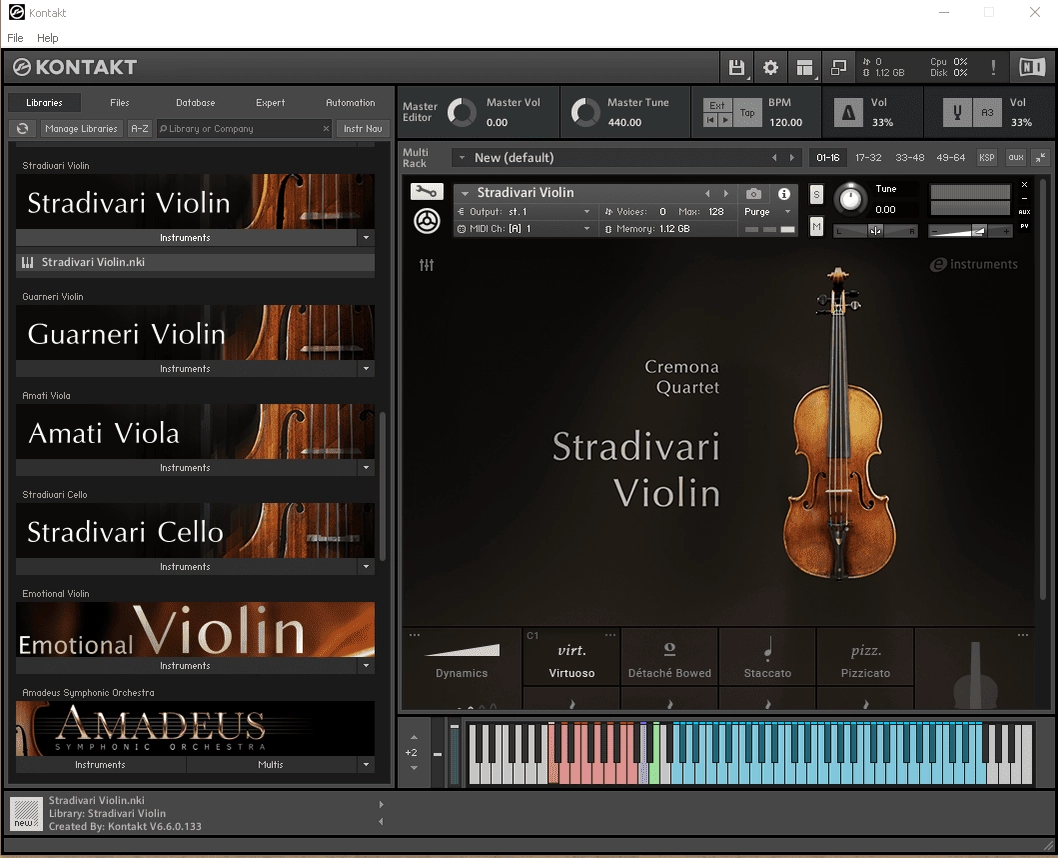The width and height of the screenshot is (1058, 858).
Task: Open the Help menu
Action: (47, 38)
